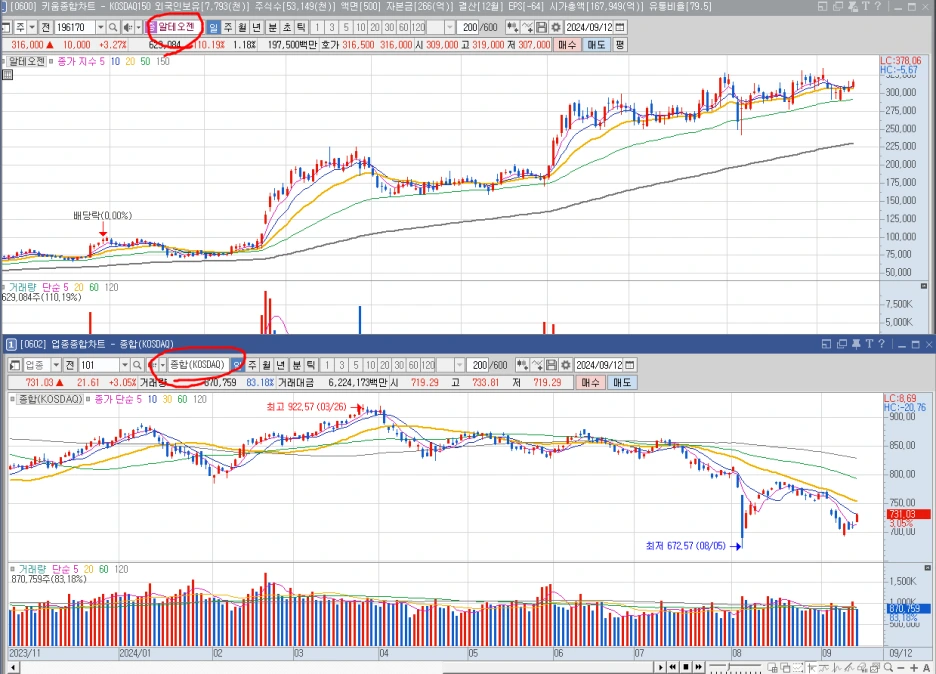
Task: Click '매도' sell button in KOSDAQ chart
Action: [622, 382]
